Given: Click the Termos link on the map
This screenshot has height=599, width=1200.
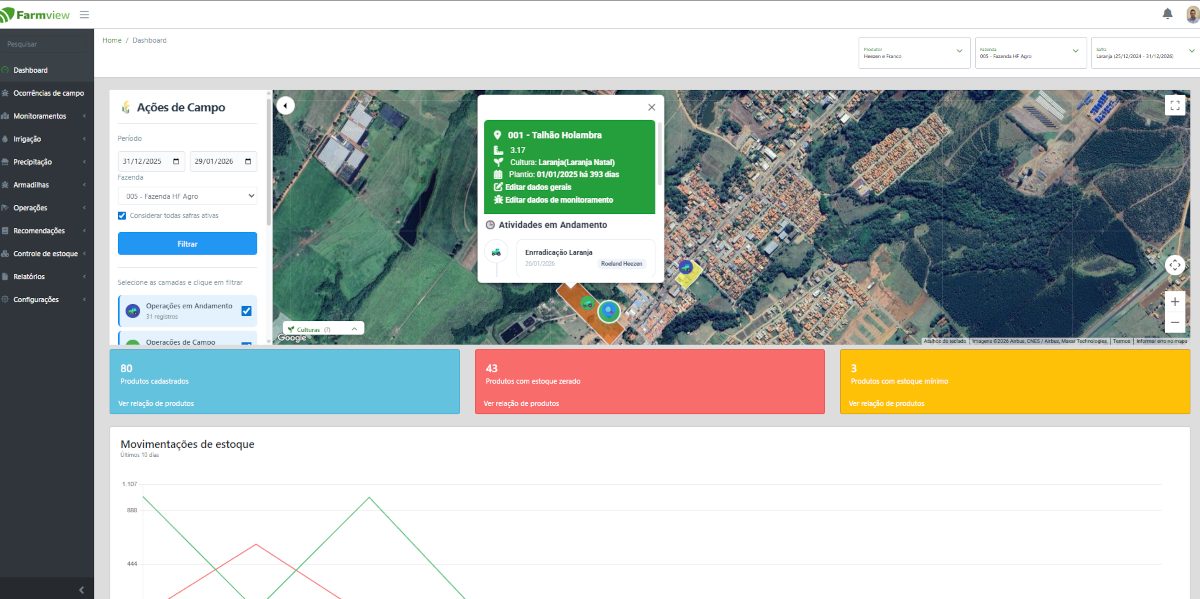Looking at the screenshot, I should (1122, 341).
